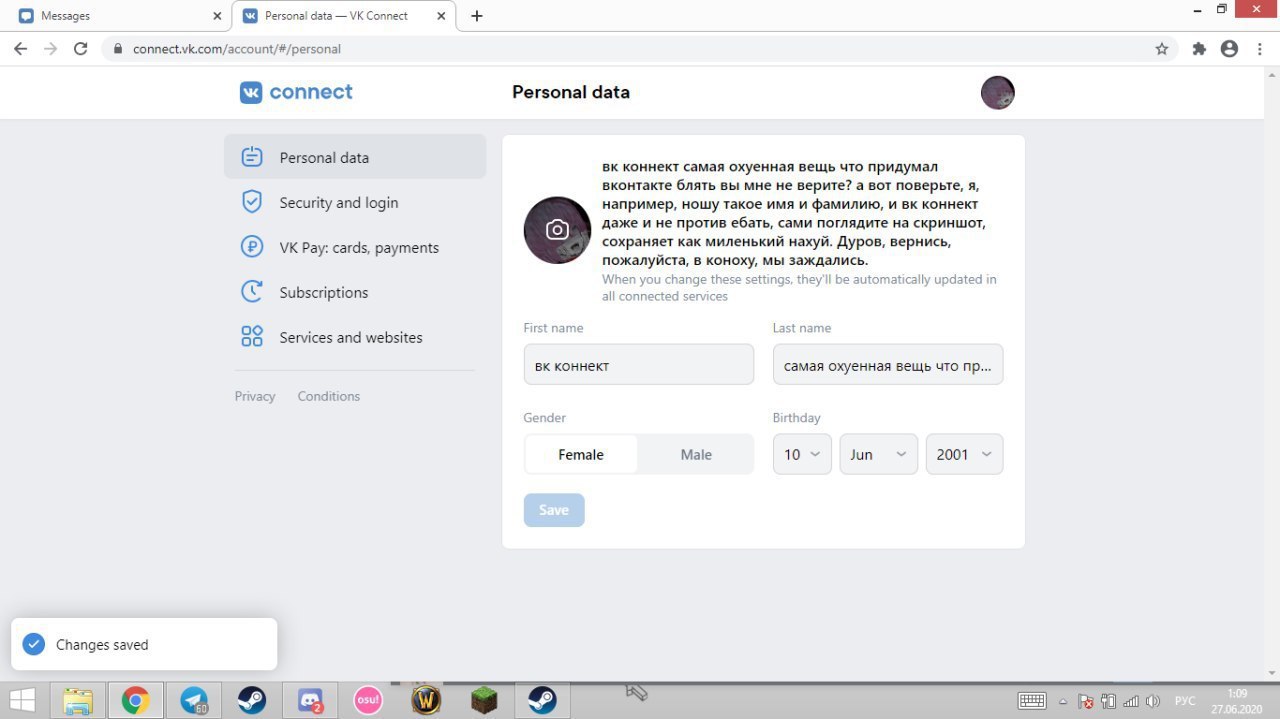Open Discord from the taskbar
This screenshot has width=1280, height=719.
(310, 700)
